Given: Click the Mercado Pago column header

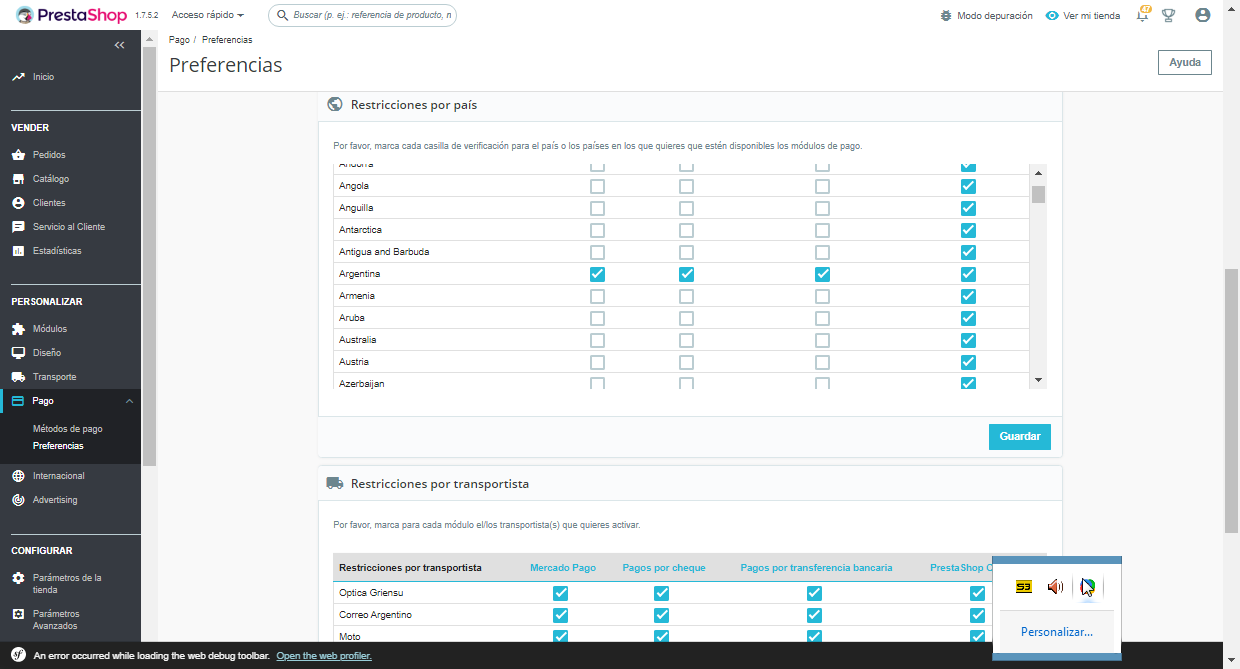Looking at the screenshot, I should pos(563,568).
